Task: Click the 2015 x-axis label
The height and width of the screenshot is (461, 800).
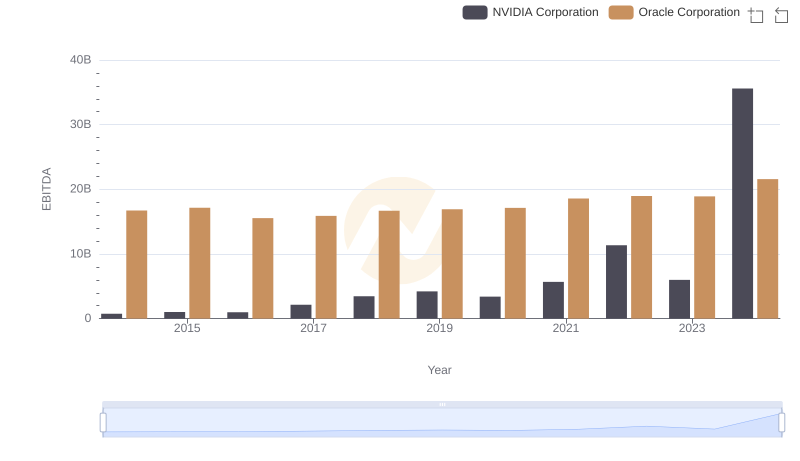Action: [x=187, y=328]
